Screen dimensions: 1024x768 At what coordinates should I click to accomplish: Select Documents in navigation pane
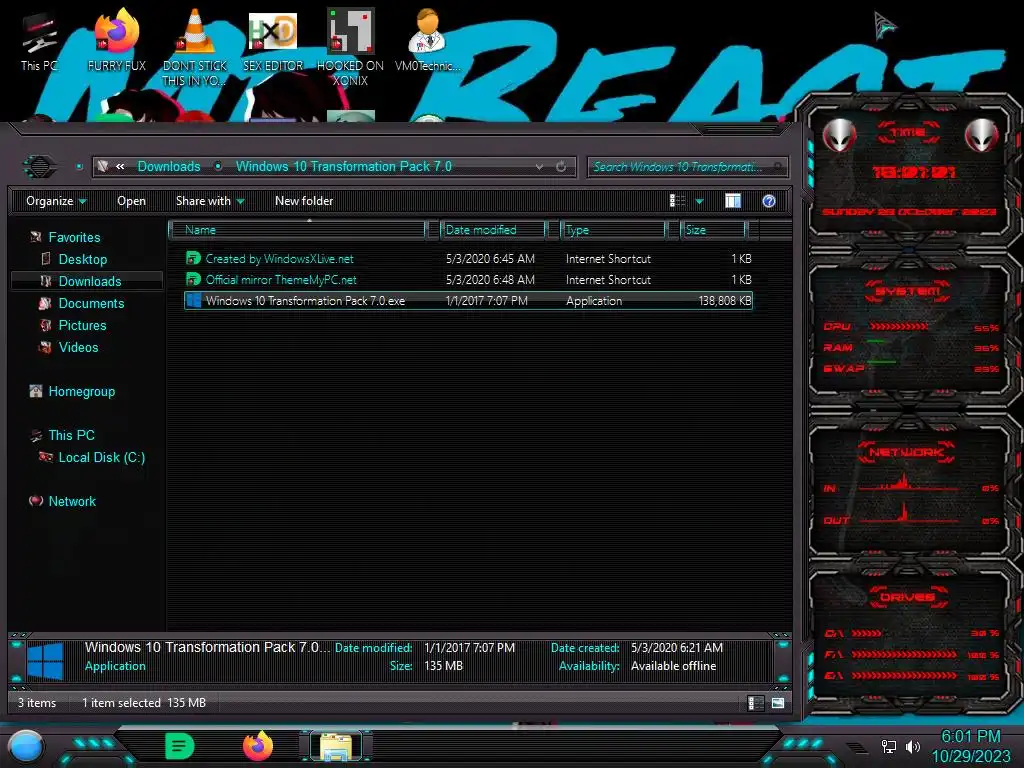pos(91,304)
